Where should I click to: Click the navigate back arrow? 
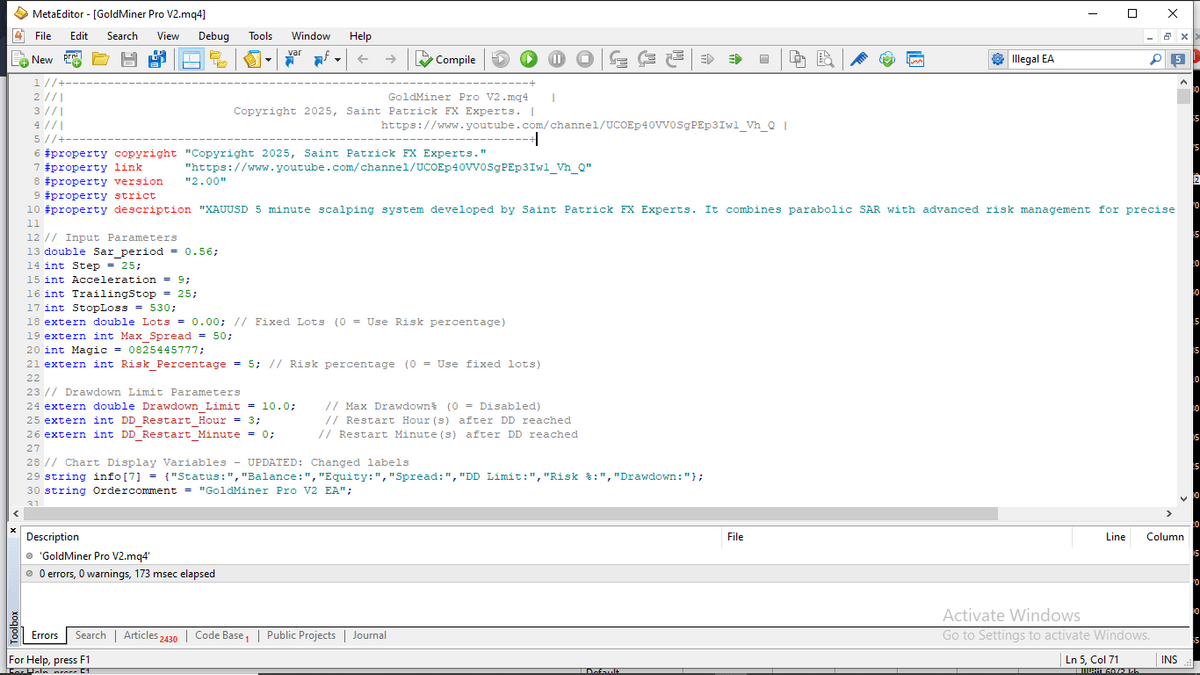tap(364, 59)
